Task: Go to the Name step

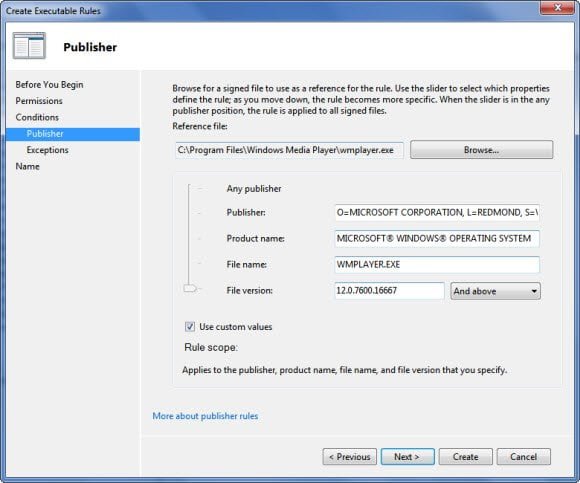Action: (x=27, y=166)
